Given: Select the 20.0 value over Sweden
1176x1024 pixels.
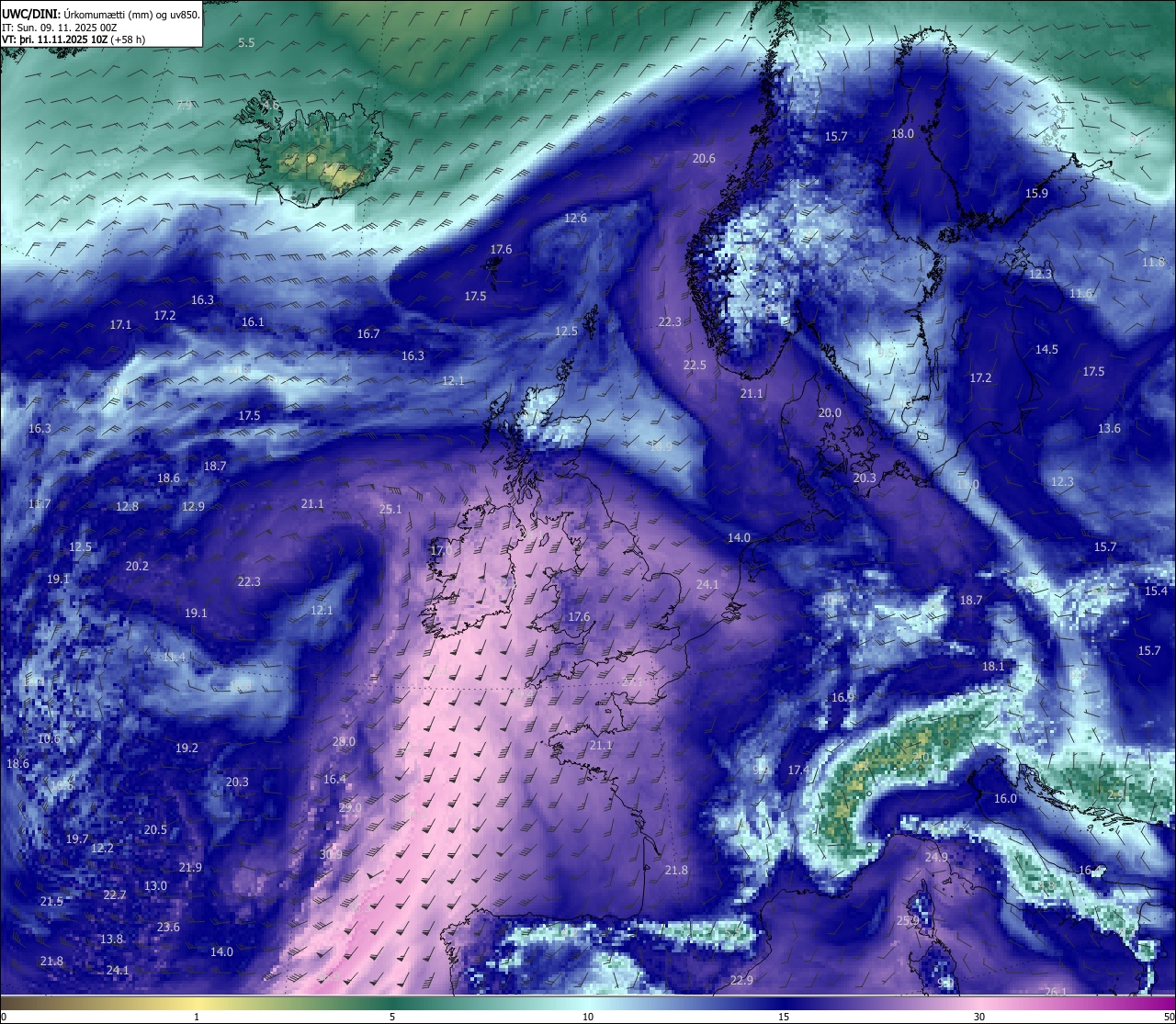Looking at the screenshot, I should (830, 413).
